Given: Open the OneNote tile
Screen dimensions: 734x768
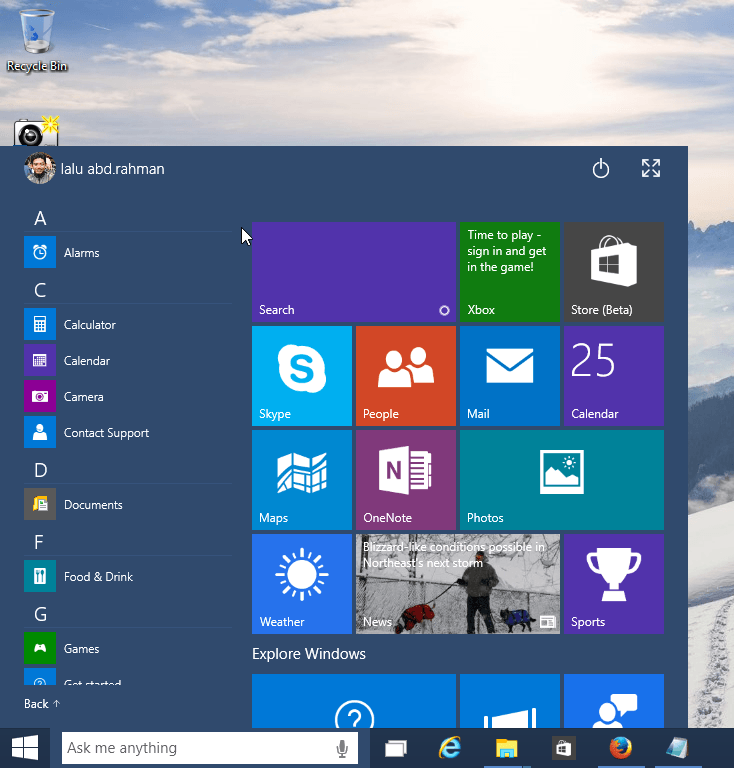Looking at the screenshot, I should click(x=406, y=480).
